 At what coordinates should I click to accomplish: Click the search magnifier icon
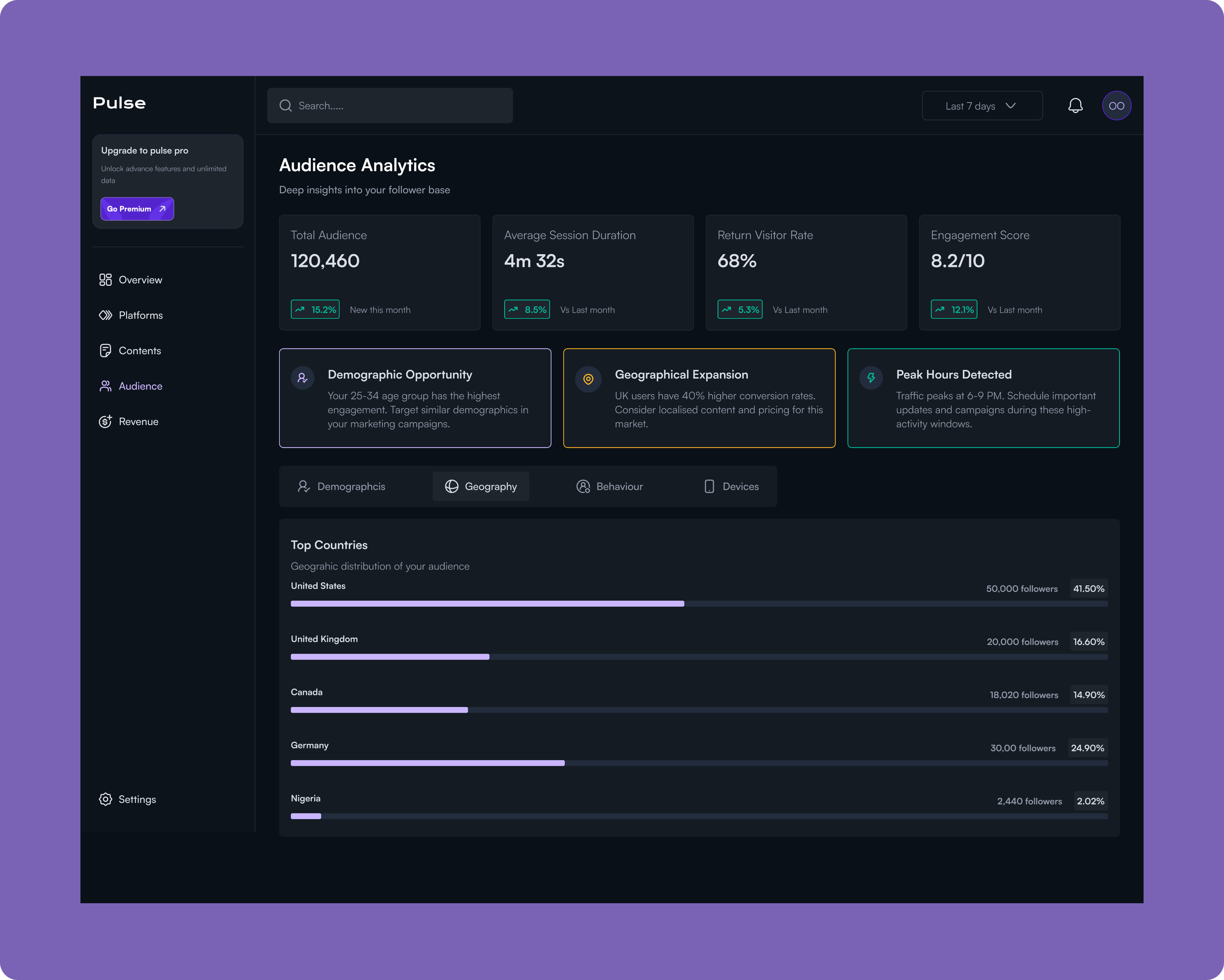click(x=286, y=105)
